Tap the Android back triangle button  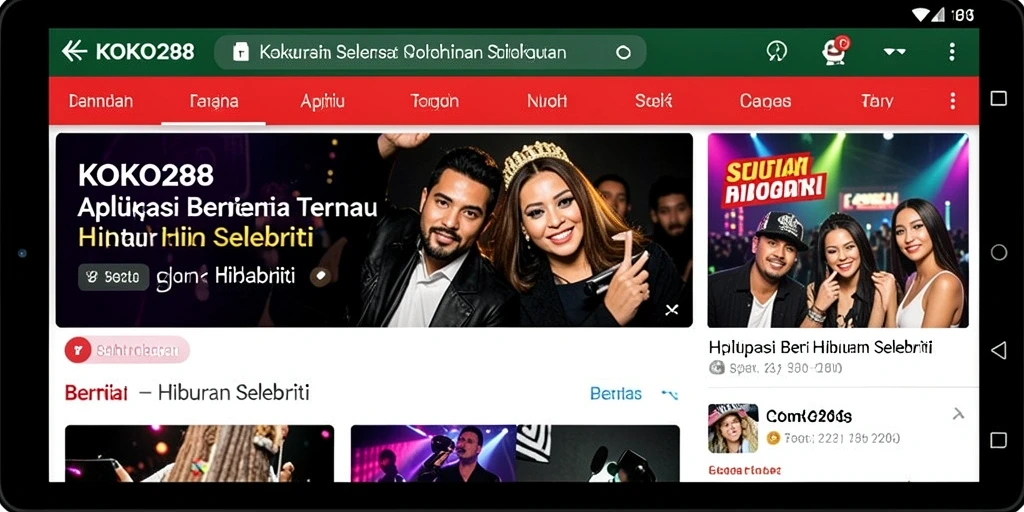tap(999, 351)
